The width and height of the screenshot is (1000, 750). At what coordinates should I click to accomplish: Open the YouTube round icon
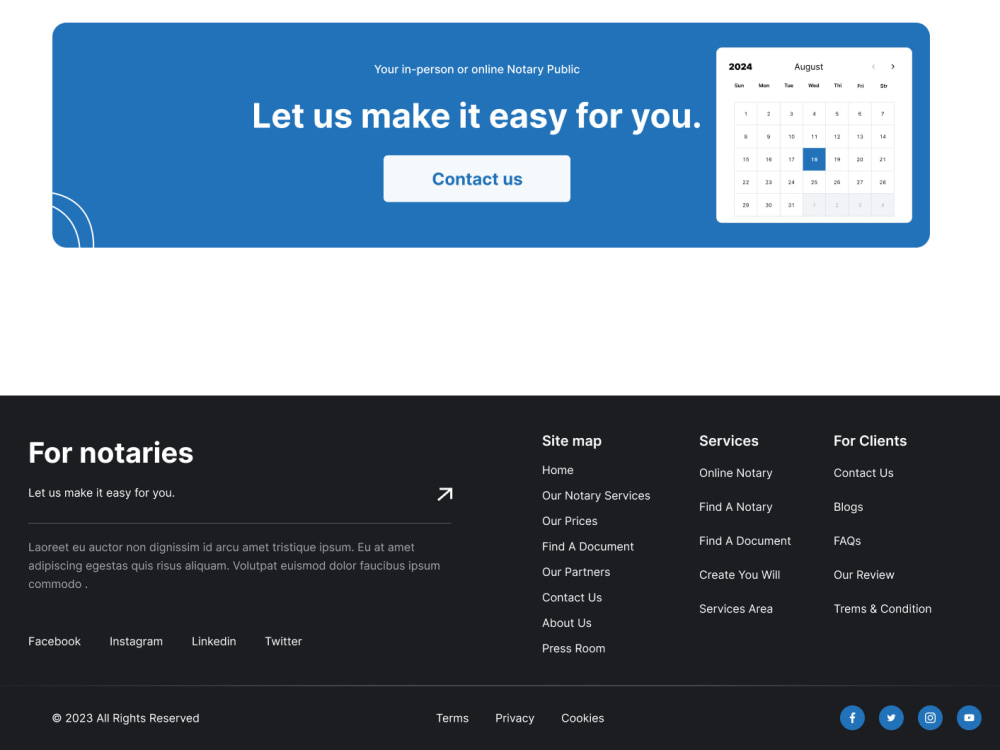point(969,717)
